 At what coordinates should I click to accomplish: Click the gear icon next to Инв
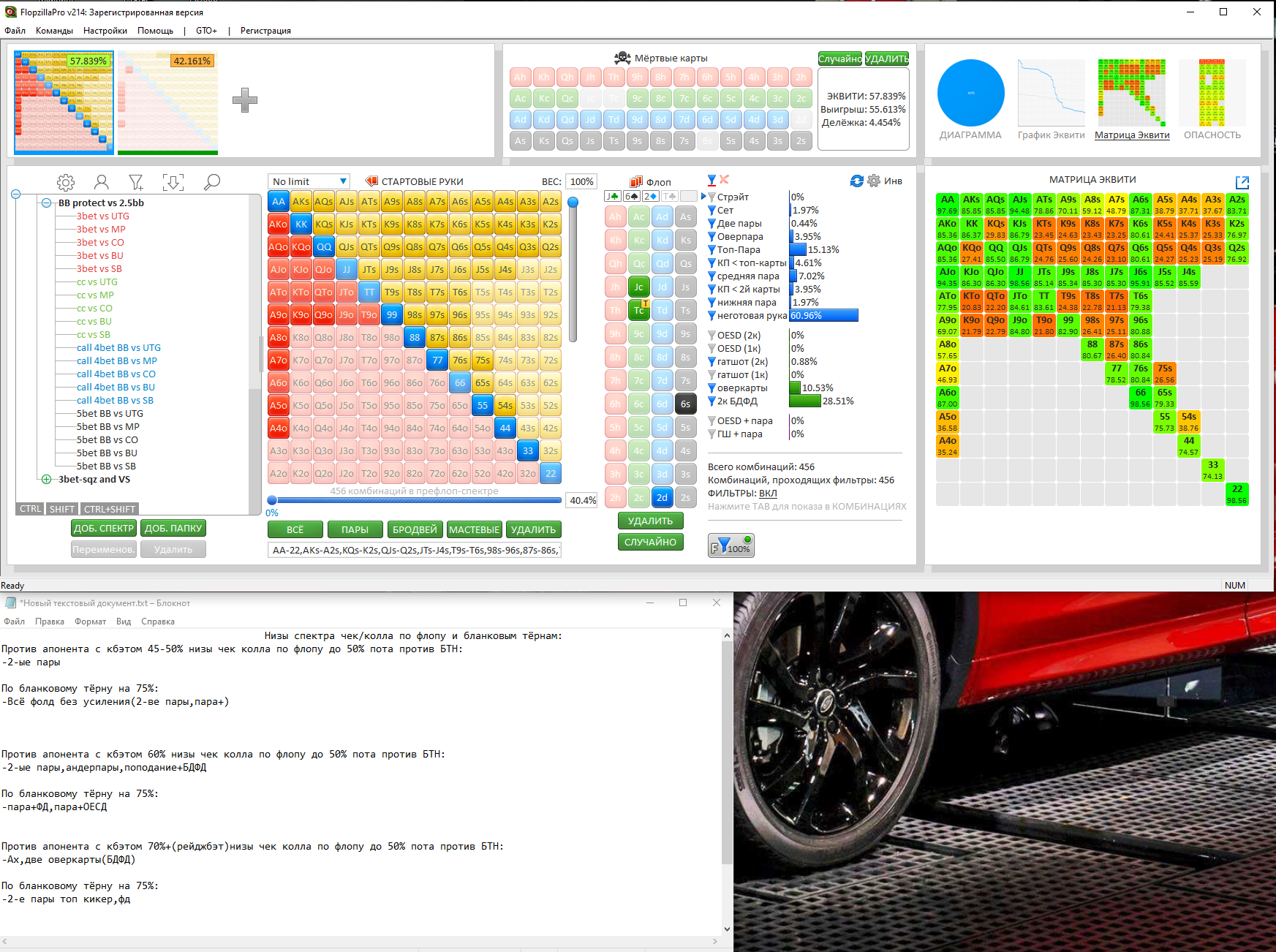874,181
